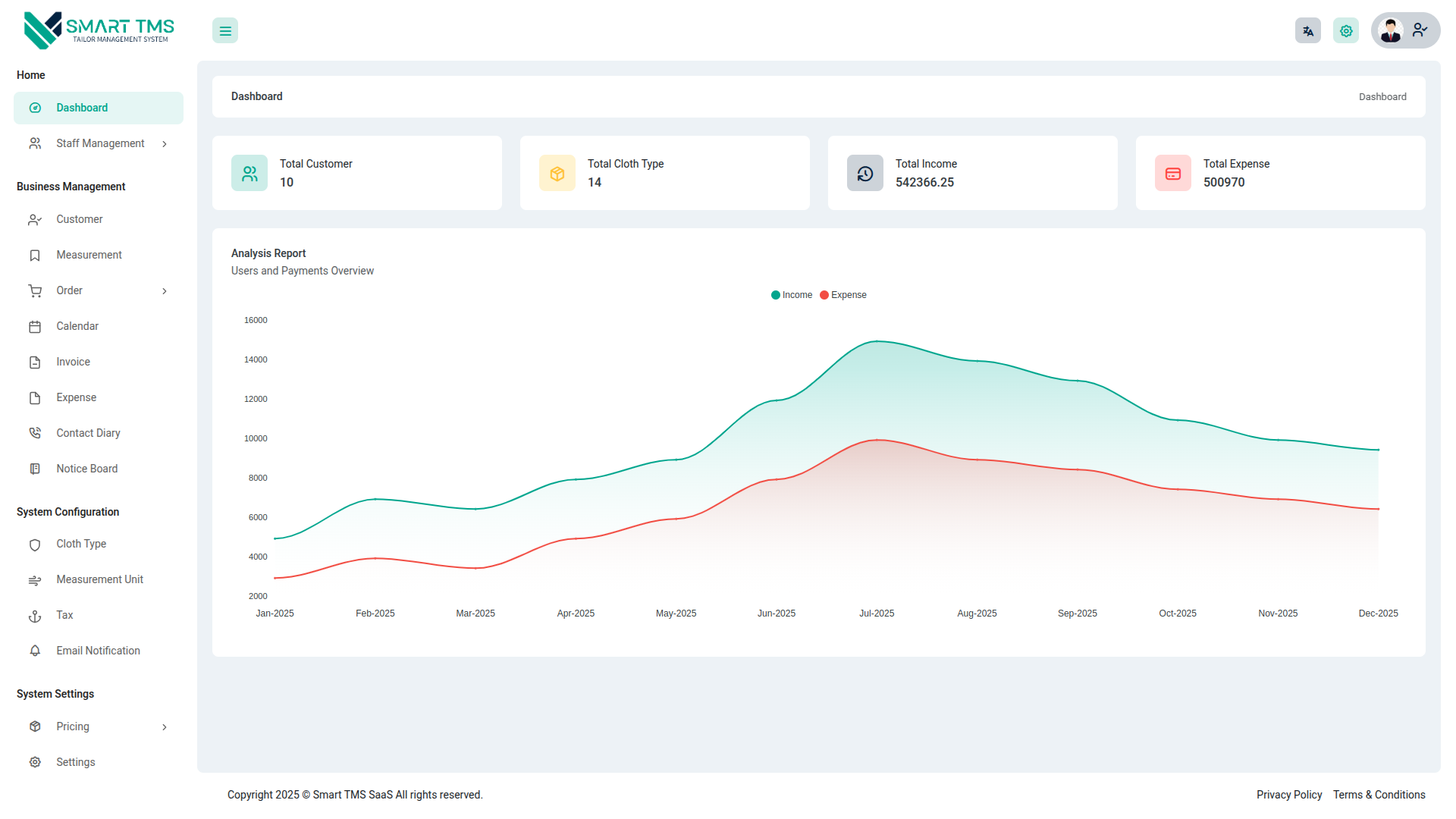Viewport: 1456px width, 819px height.
Task: Open the Measurement Unit menu item
Action: tap(99, 579)
